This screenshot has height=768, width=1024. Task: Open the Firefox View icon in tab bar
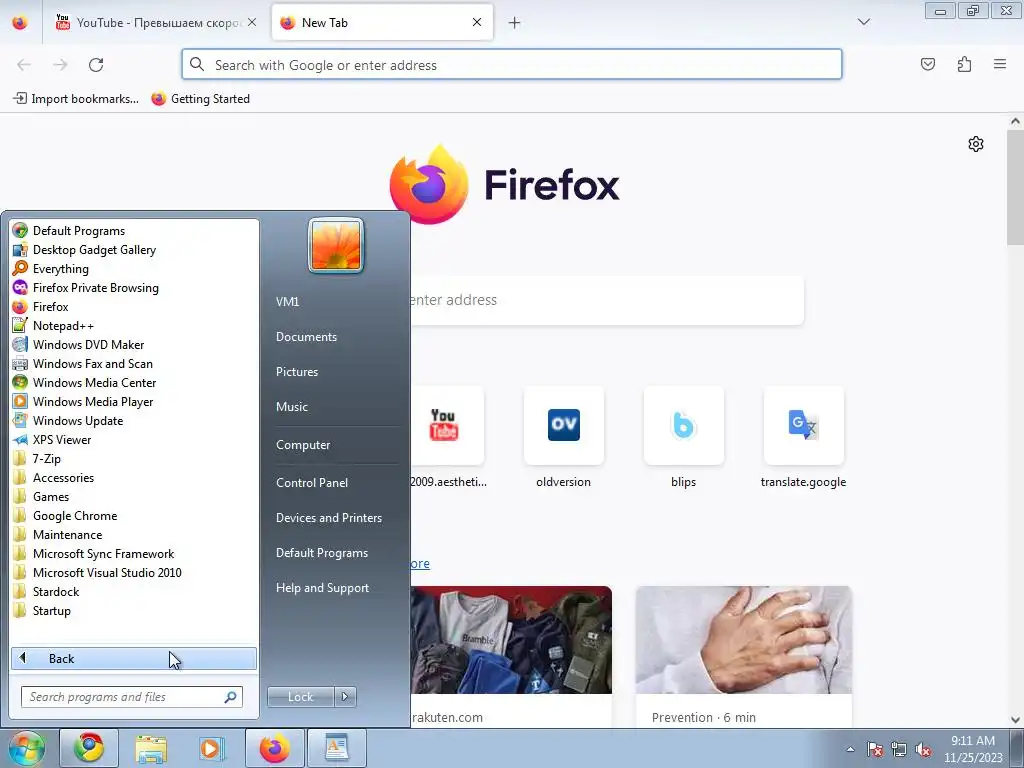pos(20,22)
